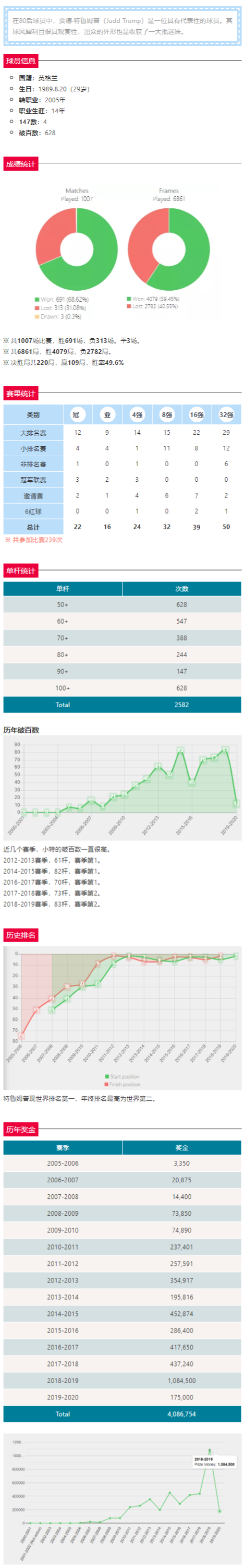
Task: Select the 冠军联赛 row label
Action: (x=33, y=480)
